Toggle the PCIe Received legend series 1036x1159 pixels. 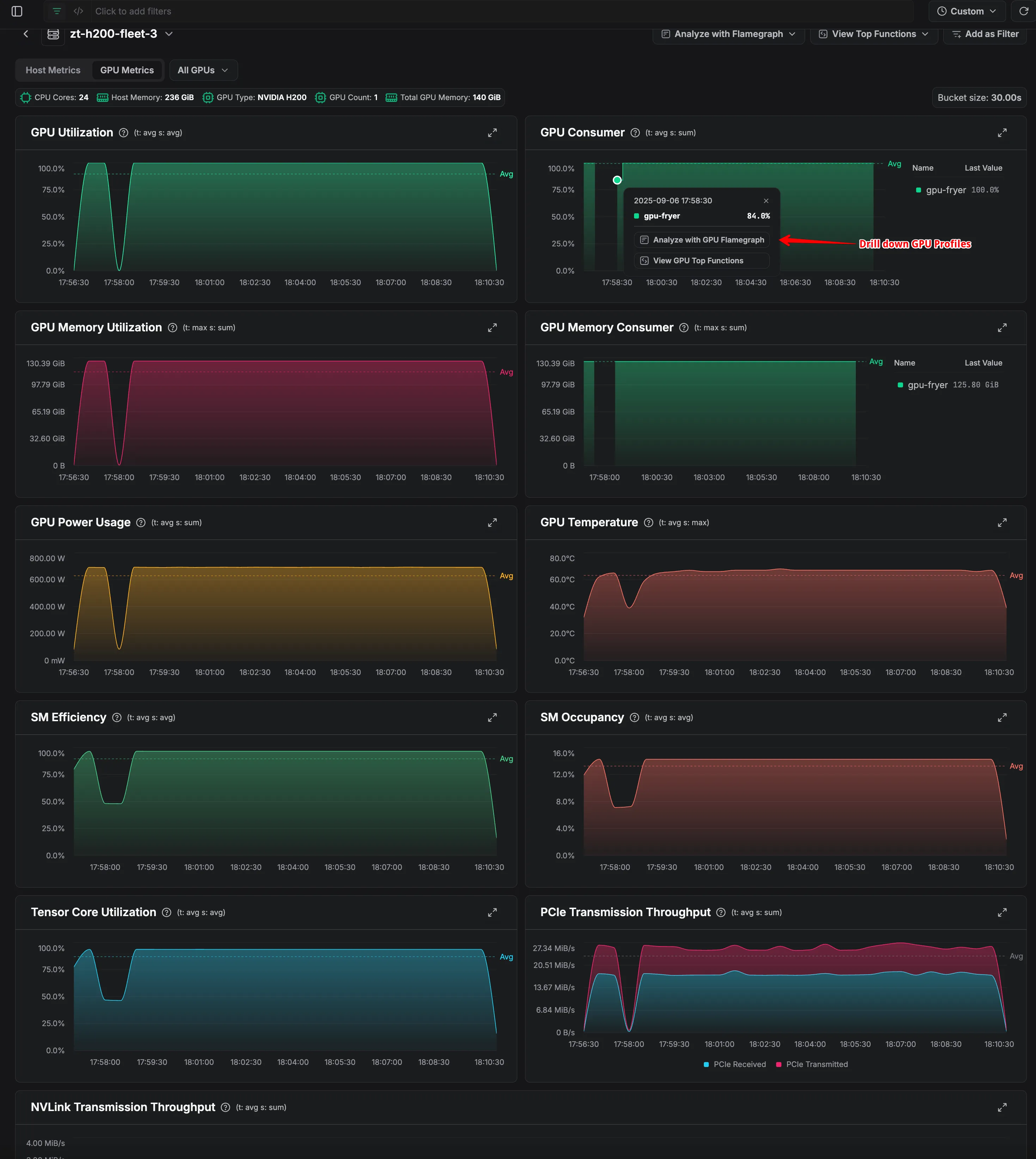tap(735, 1064)
